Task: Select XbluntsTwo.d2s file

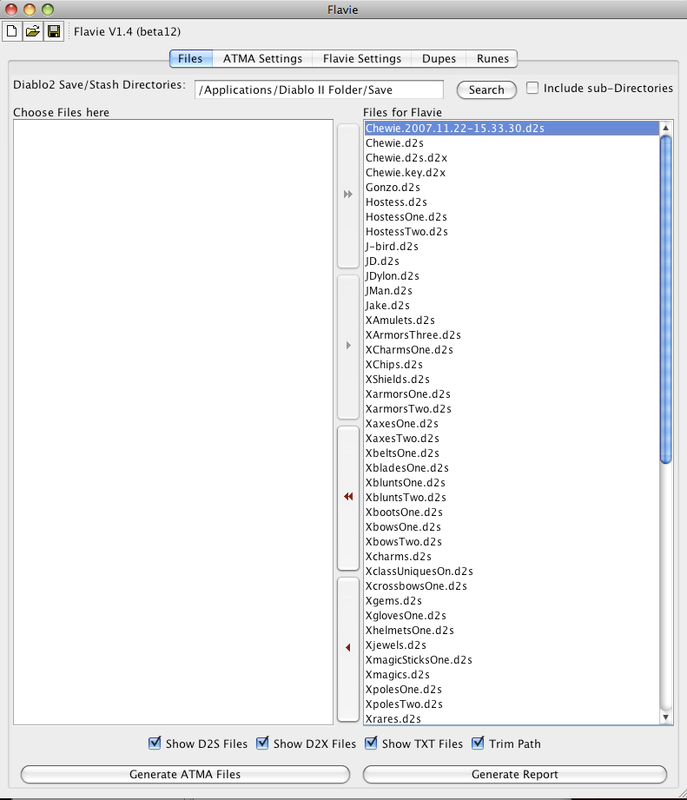Action: pos(512,498)
